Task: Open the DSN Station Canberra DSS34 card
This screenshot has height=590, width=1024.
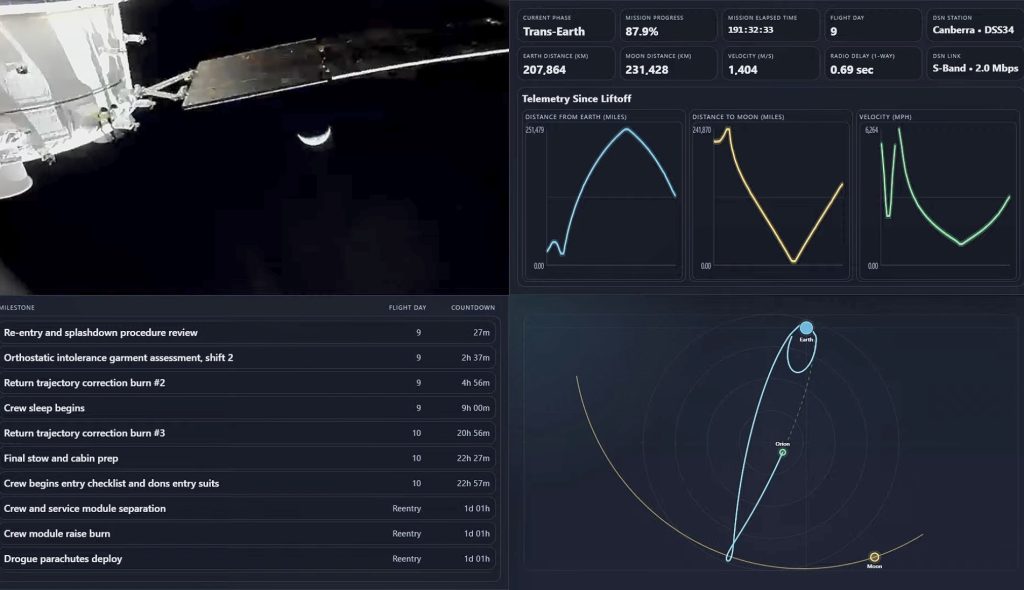Action: [x=974, y=25]
